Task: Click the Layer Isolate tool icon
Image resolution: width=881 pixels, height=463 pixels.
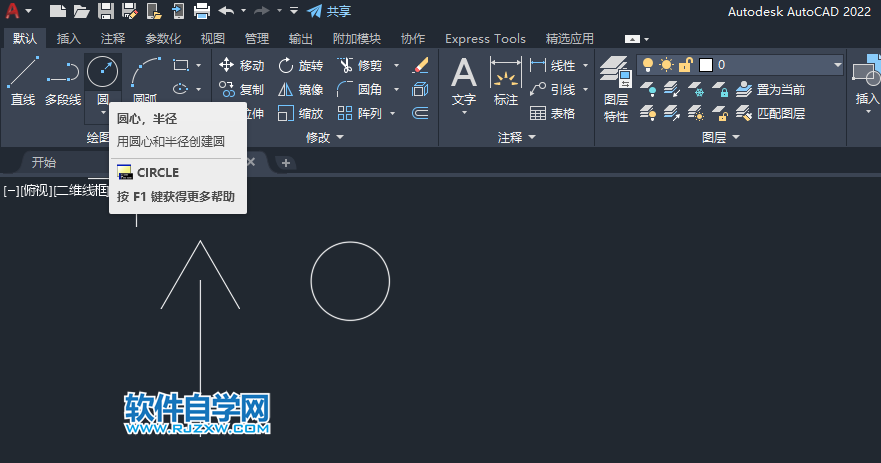Action: coord(671,89)
